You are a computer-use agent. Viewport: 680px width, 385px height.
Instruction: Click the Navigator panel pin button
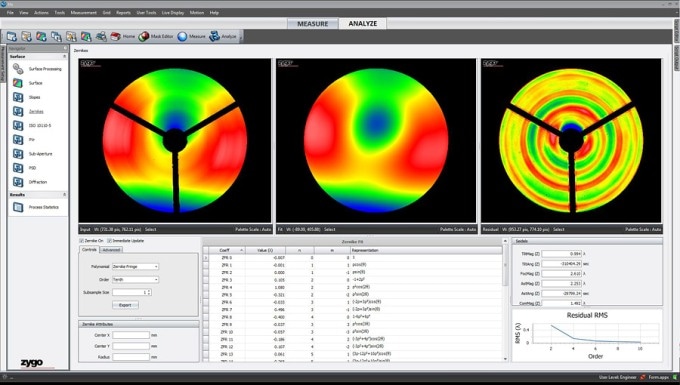65,48
